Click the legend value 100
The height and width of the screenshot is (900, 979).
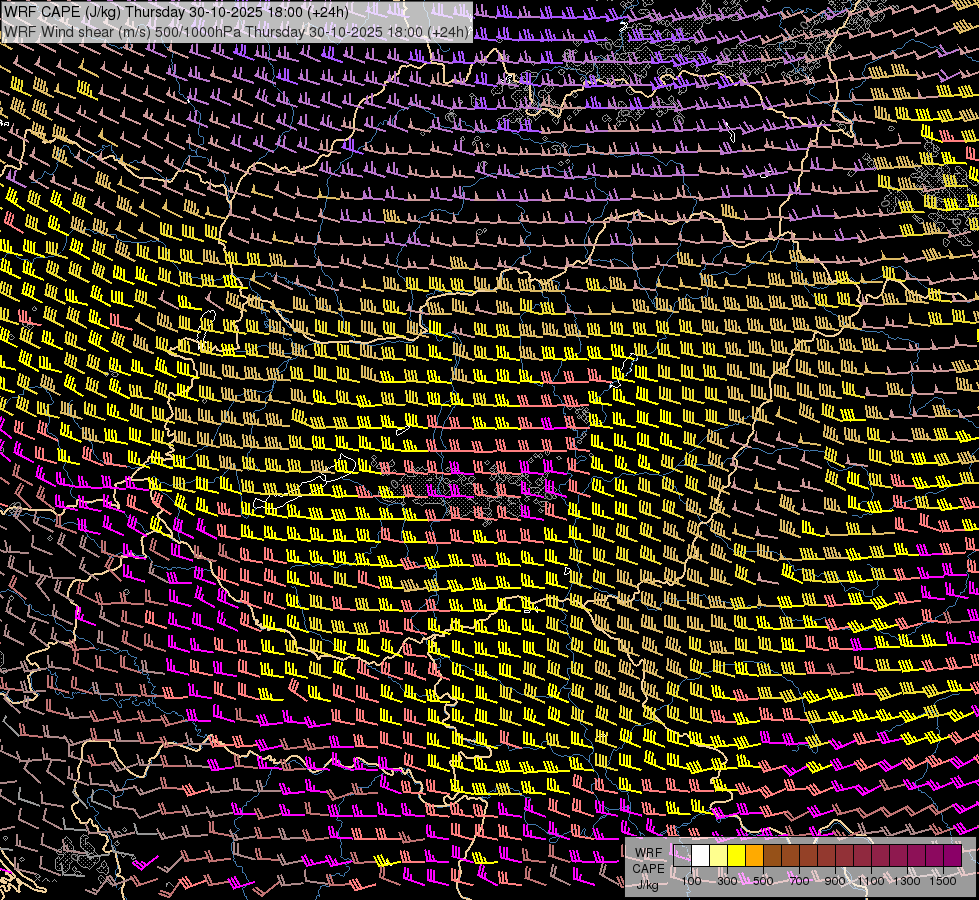pos(691,881)
